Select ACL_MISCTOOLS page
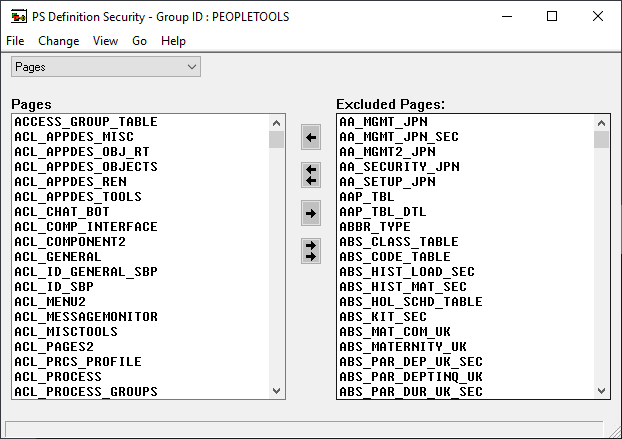Screen dimensions: 622x439 pyautogui.click(x=141, y=332)
